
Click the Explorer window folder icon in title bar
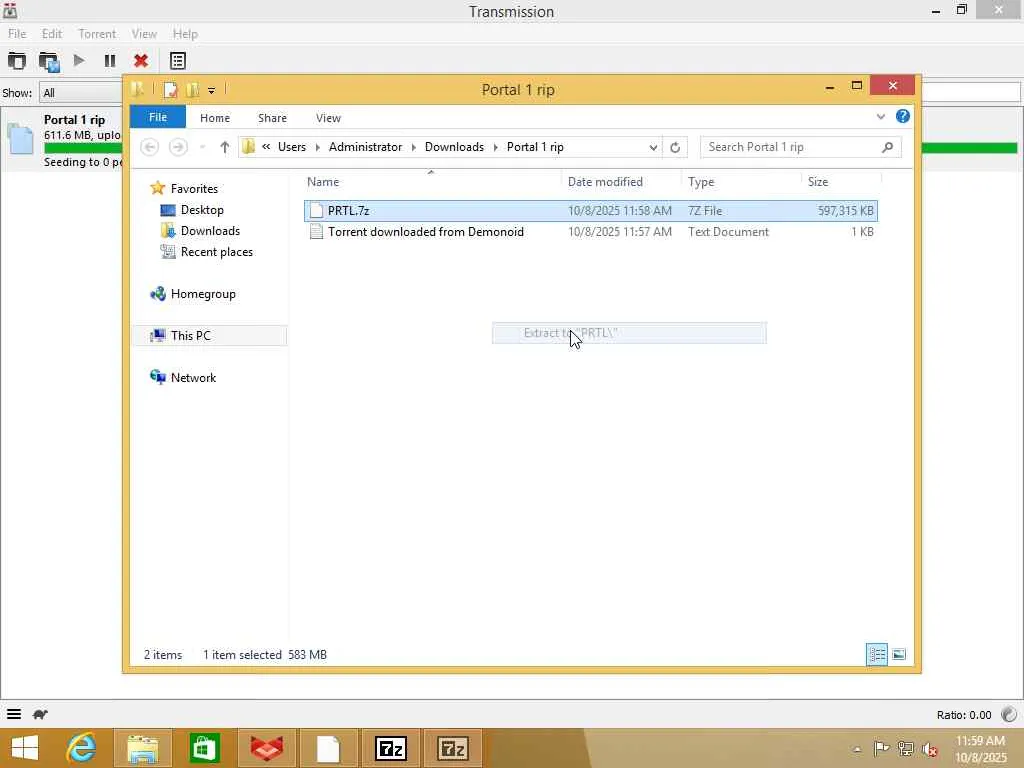[x=137, y=89]
